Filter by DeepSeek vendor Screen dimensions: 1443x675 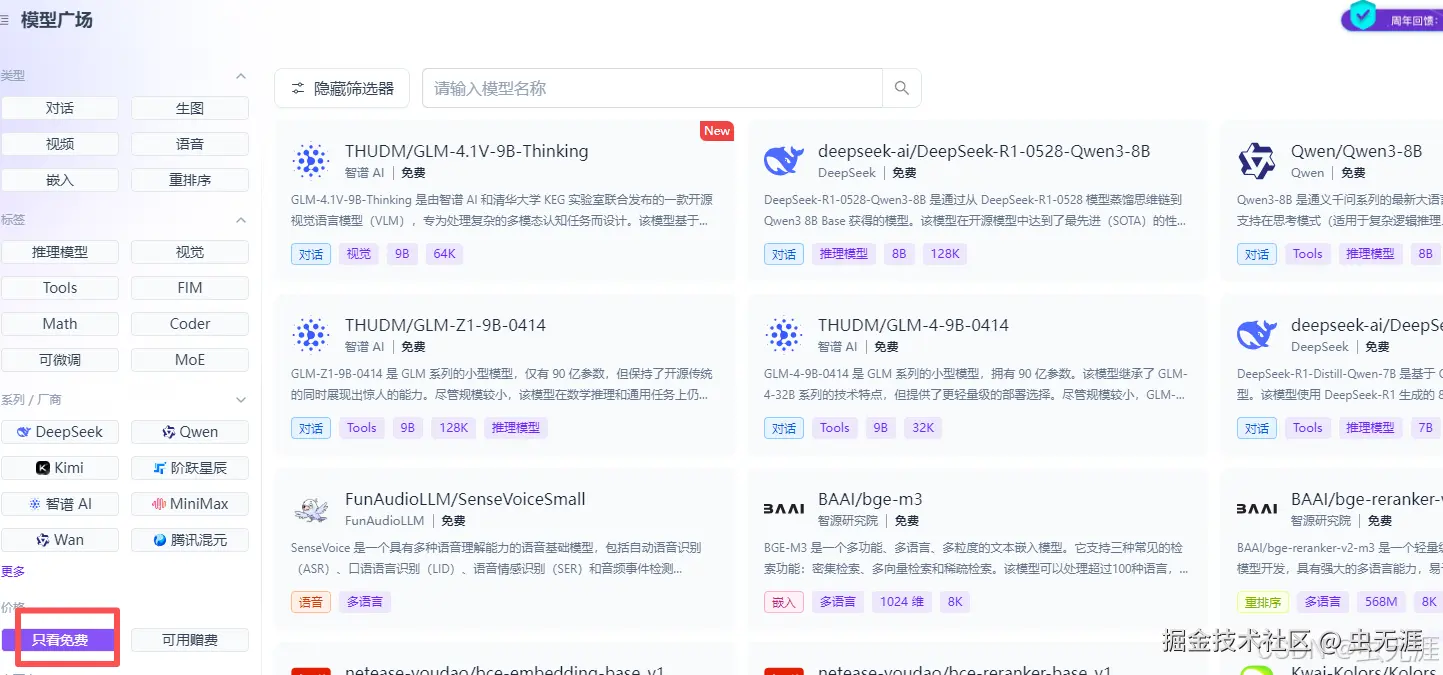(x=60, y=432)
